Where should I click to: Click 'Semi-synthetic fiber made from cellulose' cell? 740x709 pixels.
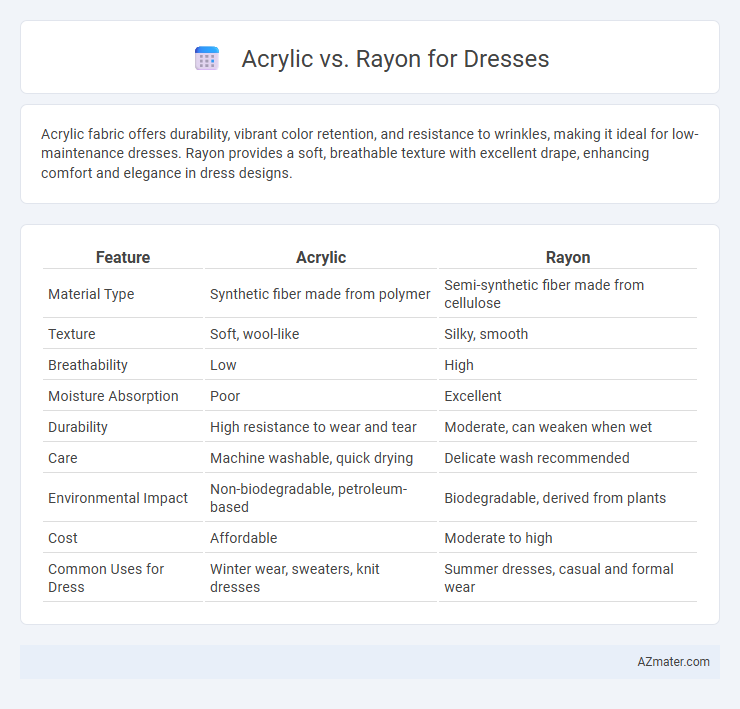(544, 294)
